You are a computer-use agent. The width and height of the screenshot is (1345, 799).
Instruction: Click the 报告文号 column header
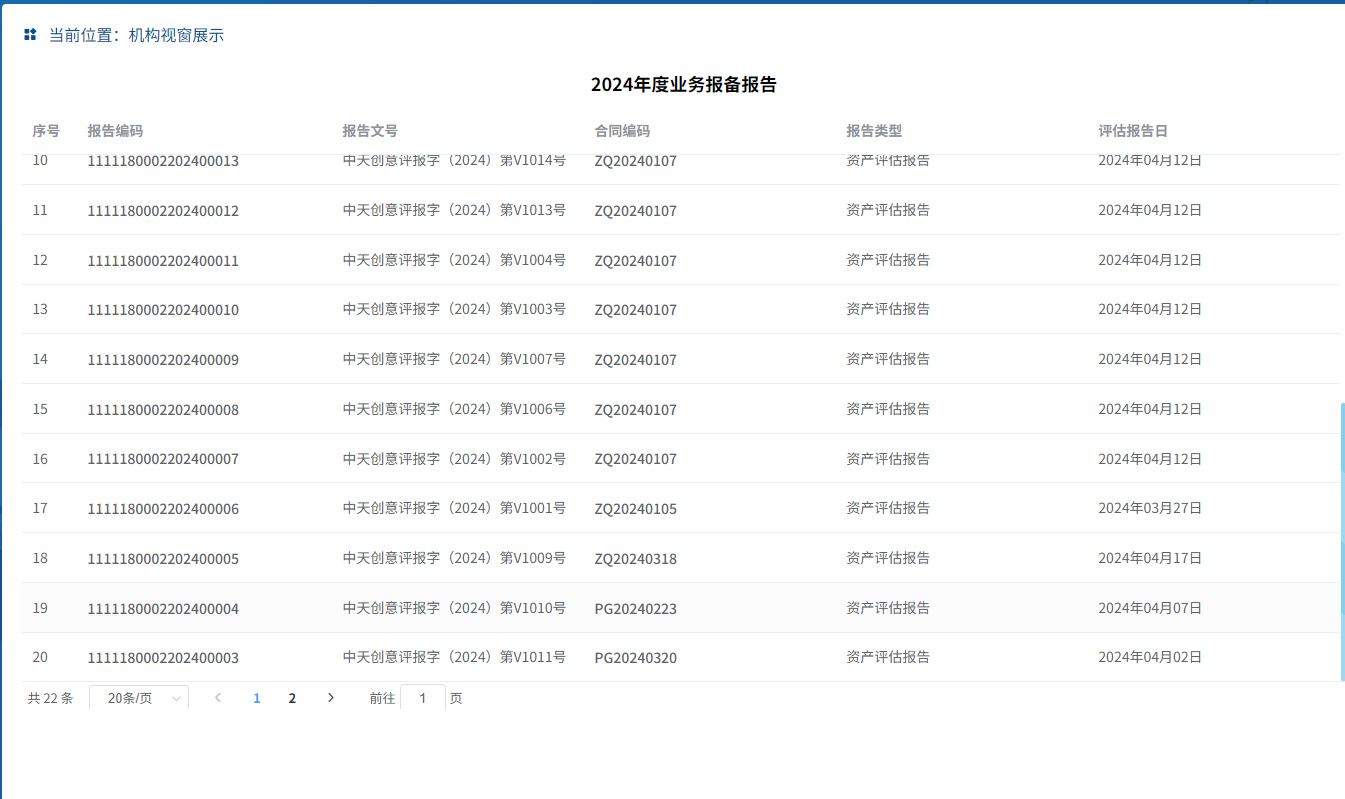(x=370, y=131)
